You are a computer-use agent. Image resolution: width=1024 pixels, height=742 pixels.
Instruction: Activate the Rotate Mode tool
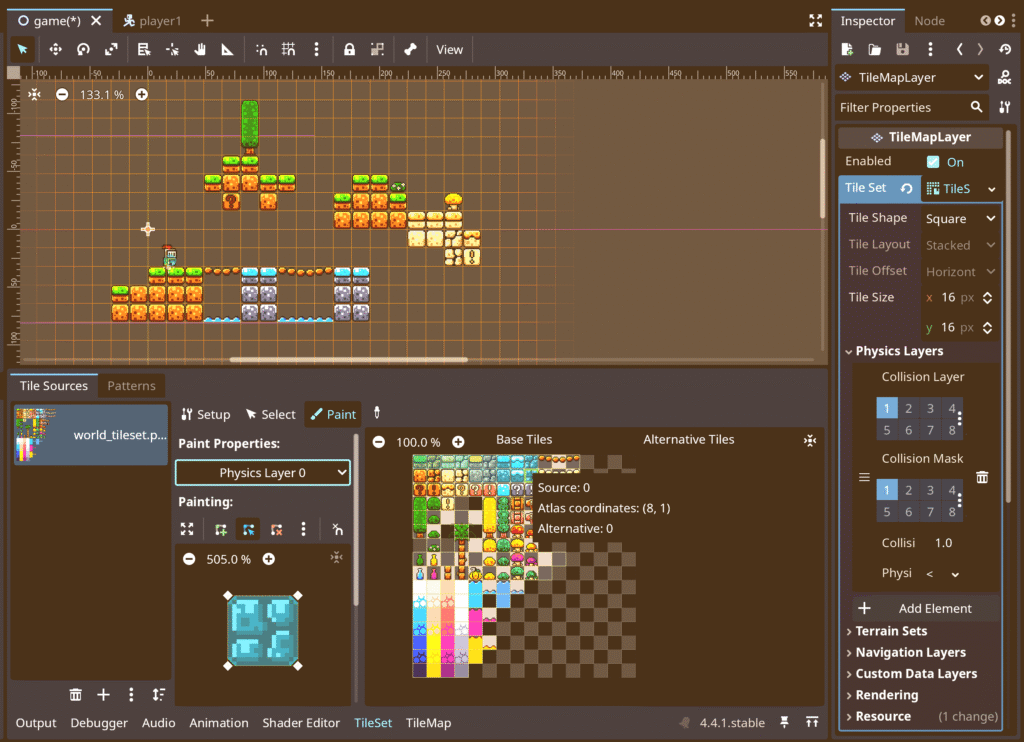coord(83,50)
